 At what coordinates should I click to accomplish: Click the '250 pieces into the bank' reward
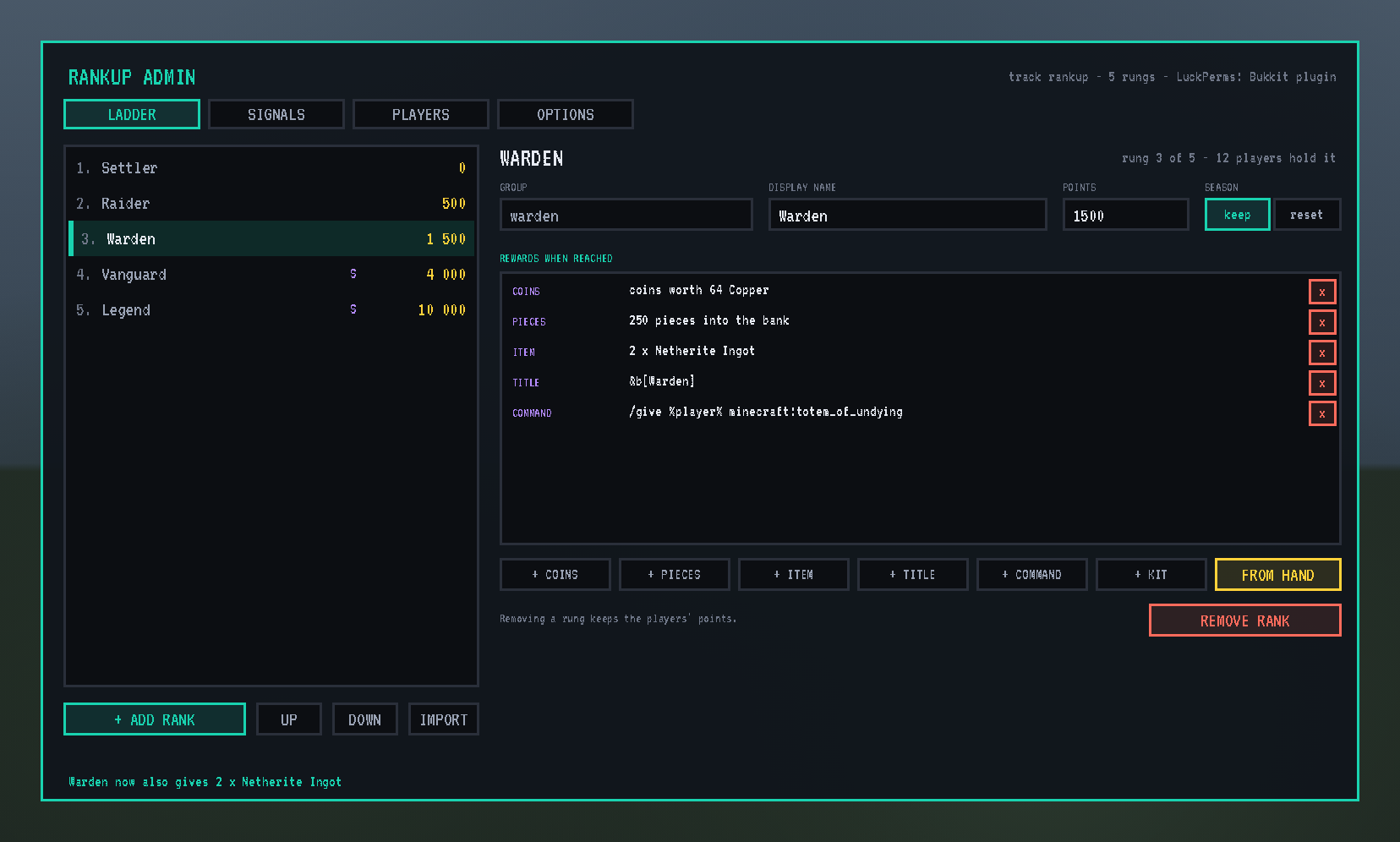[709, 320]
